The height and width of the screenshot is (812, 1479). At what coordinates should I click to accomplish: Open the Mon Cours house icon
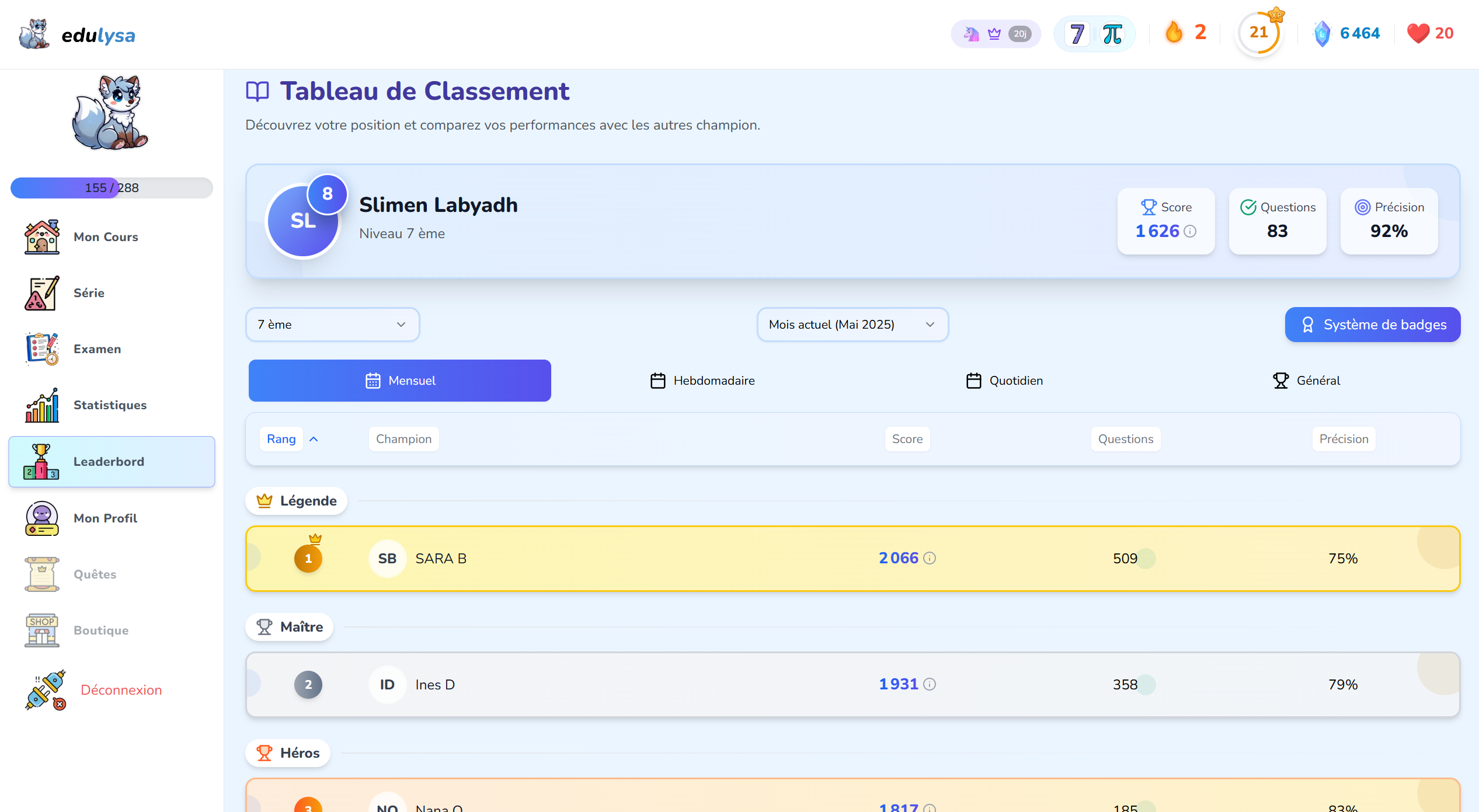click(41, 237)
